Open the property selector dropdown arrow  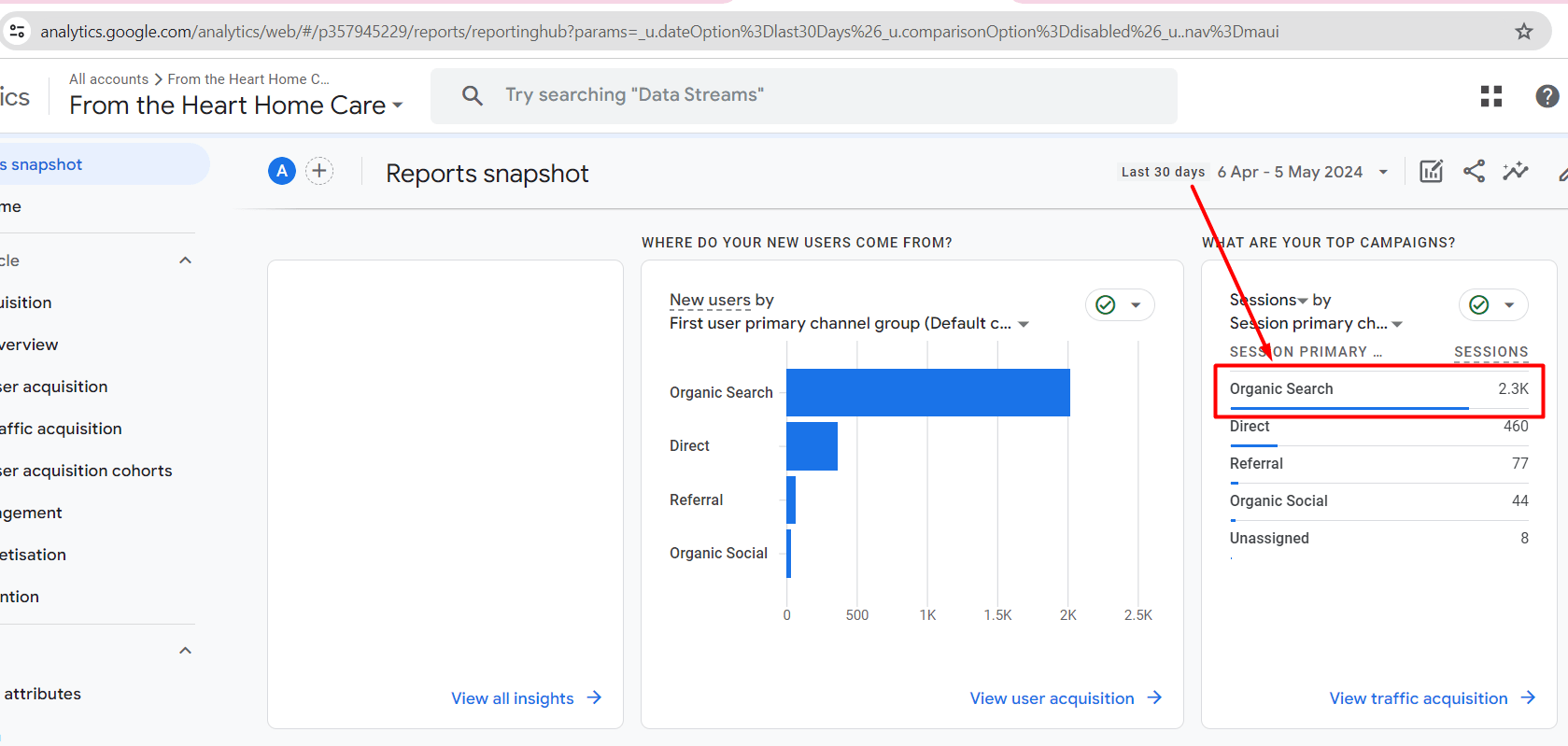(x=398, y=106)
